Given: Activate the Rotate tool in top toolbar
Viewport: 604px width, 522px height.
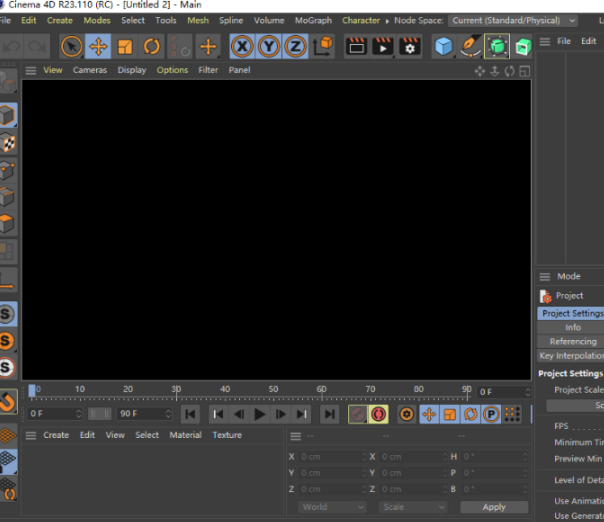Looking at the screenshot, I should tap(151, 47).
